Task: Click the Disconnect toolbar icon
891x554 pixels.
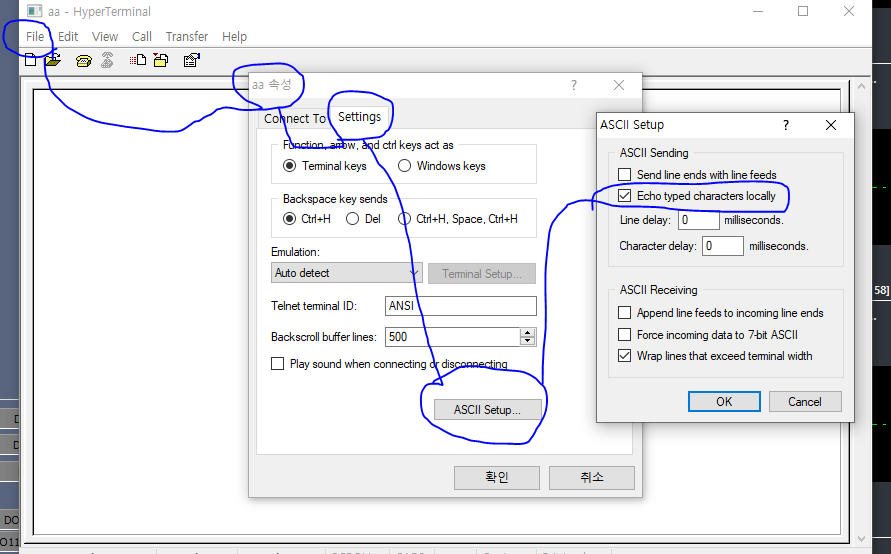Action: [x=107, y=60]
